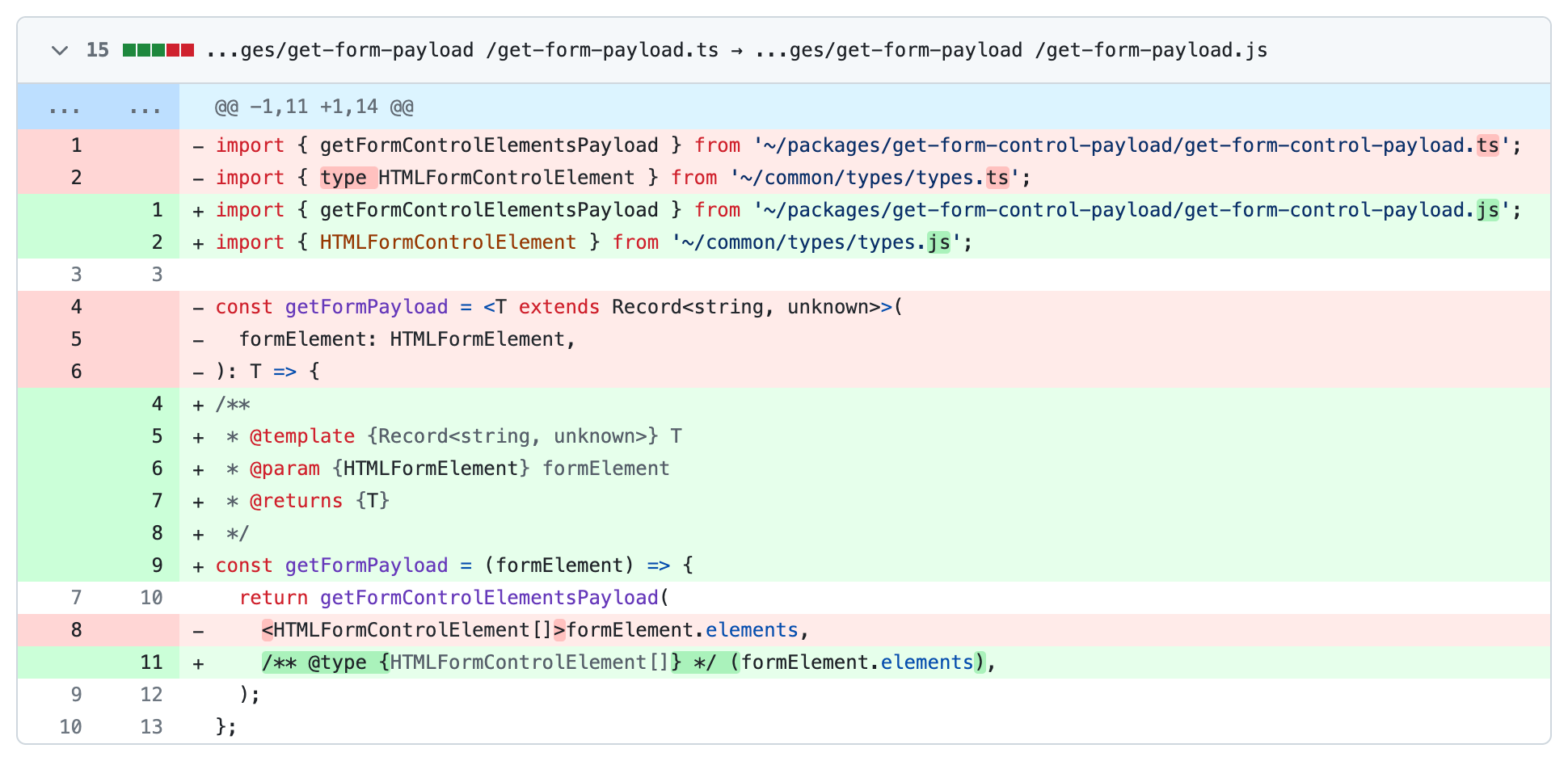Open the renamed get-form-payload.js file path
Image resolution: width=1568 pixels, height=761 pixels.
[1010, 50]
